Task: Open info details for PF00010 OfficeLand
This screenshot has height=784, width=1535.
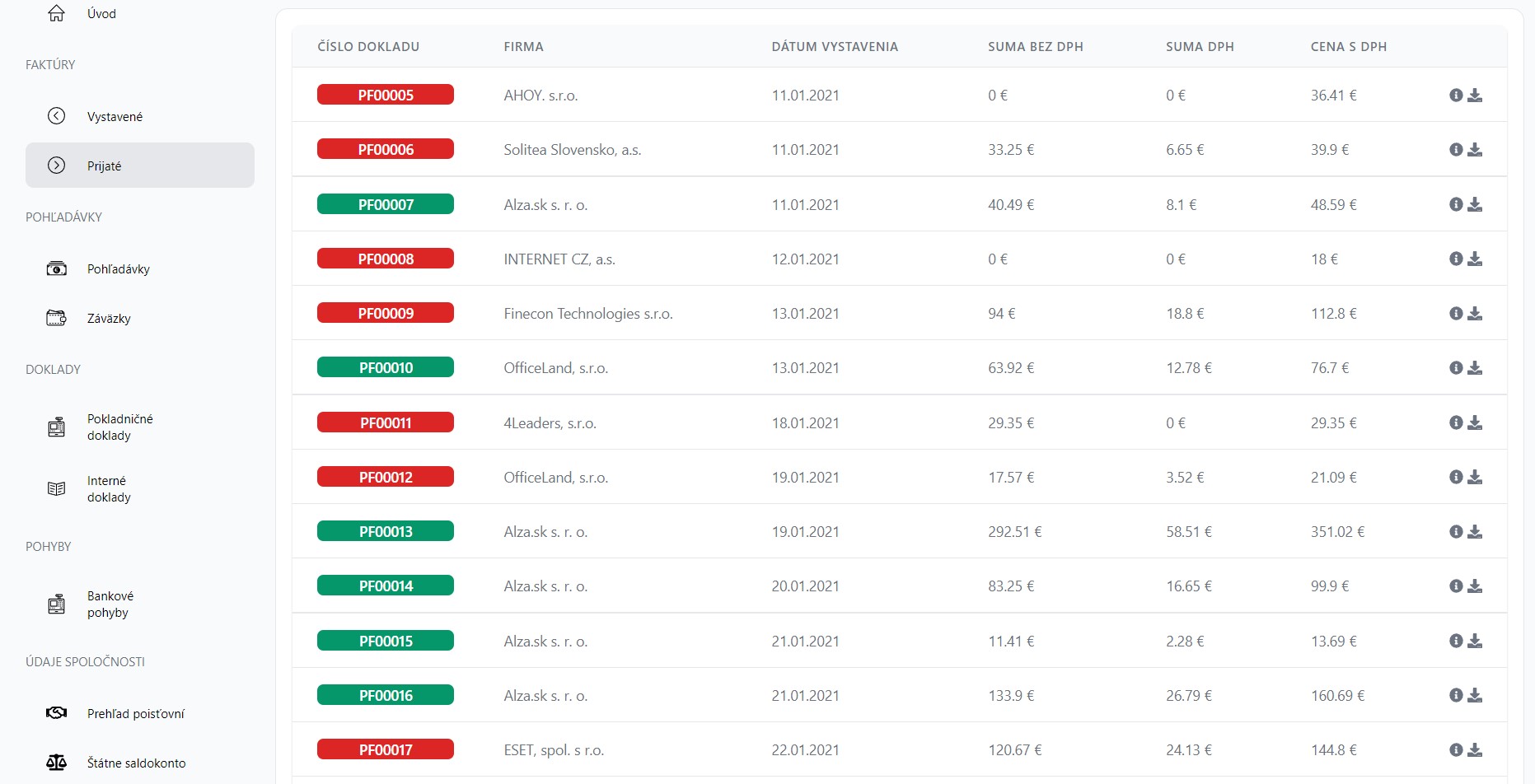Action: click(x=1456, y=368)
